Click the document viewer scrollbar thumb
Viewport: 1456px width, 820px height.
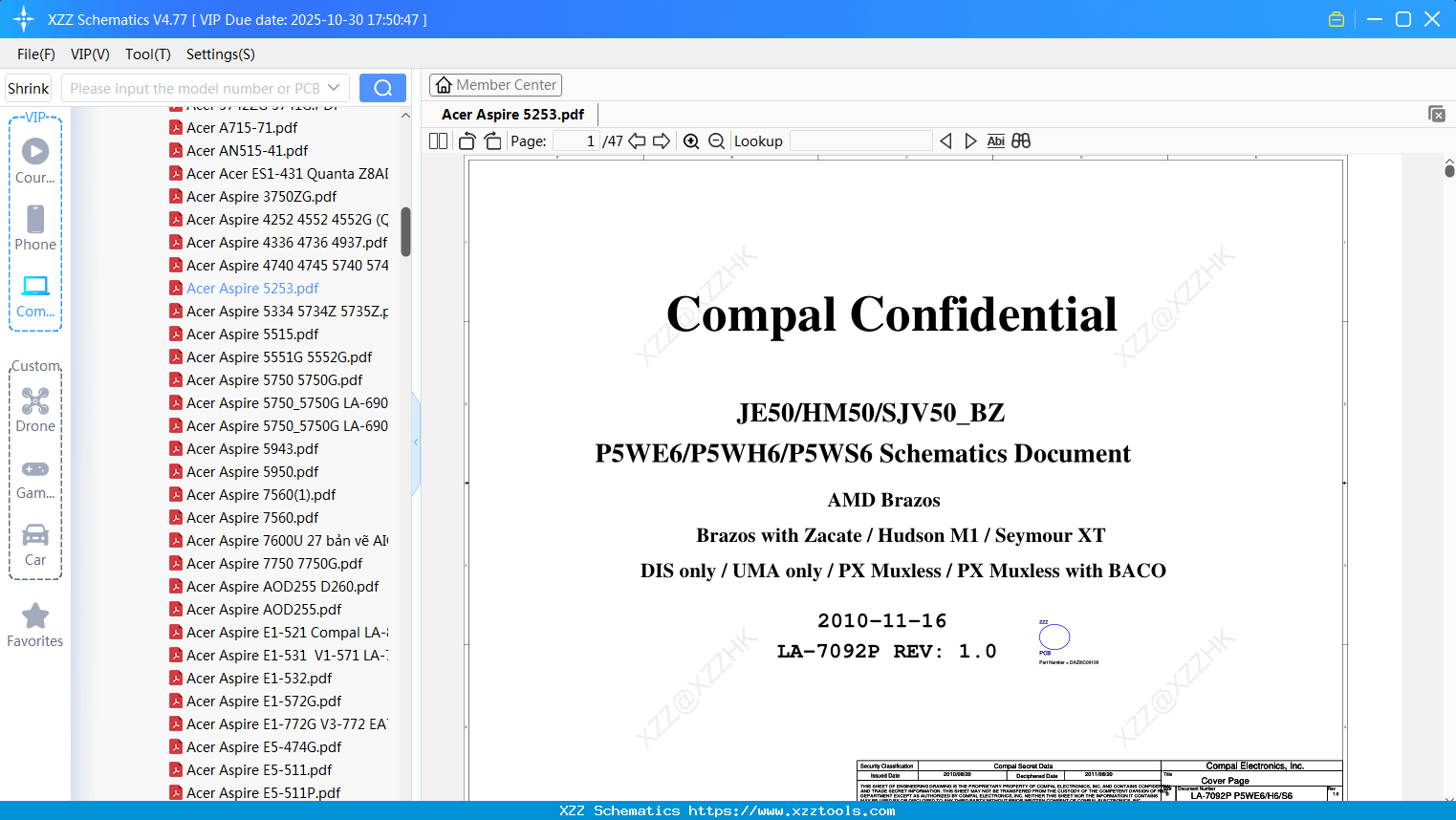point(1449,170)
